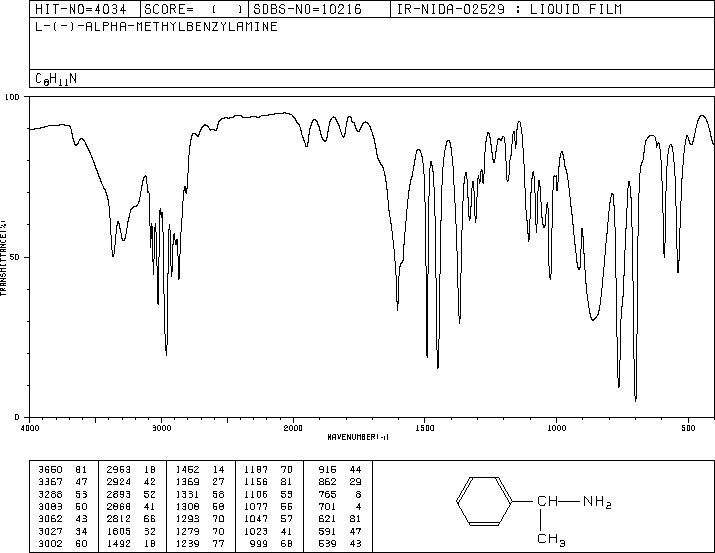Click the 1452 peak table cell
This screenshot has height=553, width=715.
[187, 470]
